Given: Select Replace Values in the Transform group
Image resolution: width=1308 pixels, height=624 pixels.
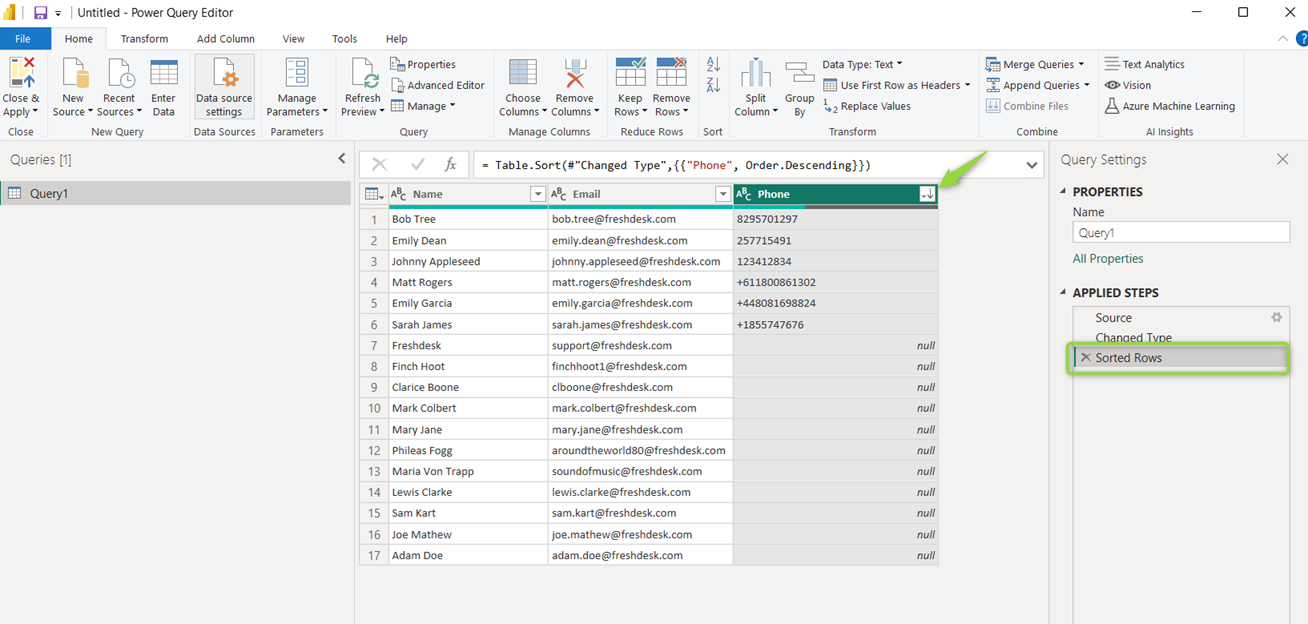Looking at the screenshot, I should [866, 106].
